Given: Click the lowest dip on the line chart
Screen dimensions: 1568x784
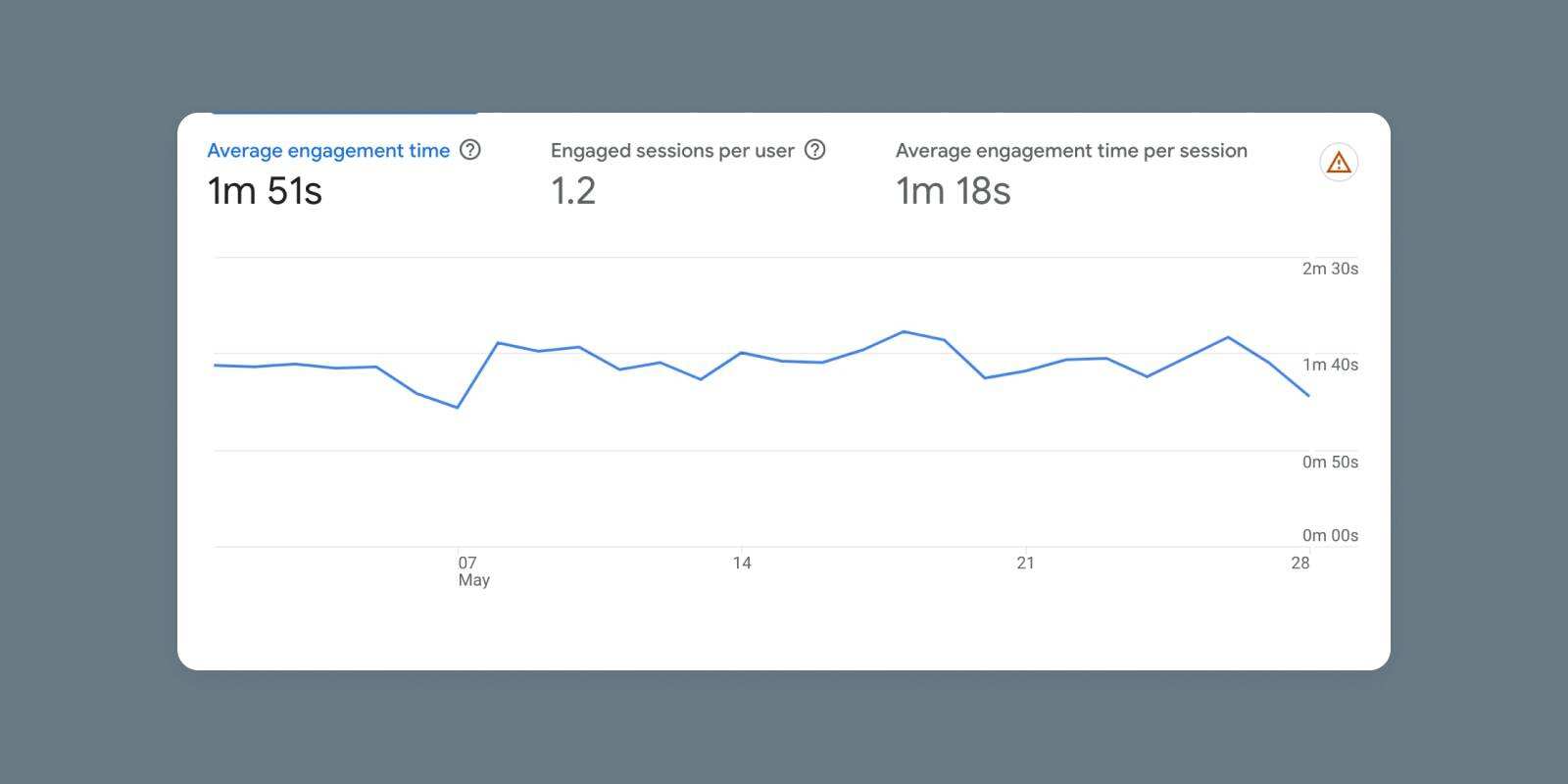Looking at the screenshot, I should click(458, 408).
